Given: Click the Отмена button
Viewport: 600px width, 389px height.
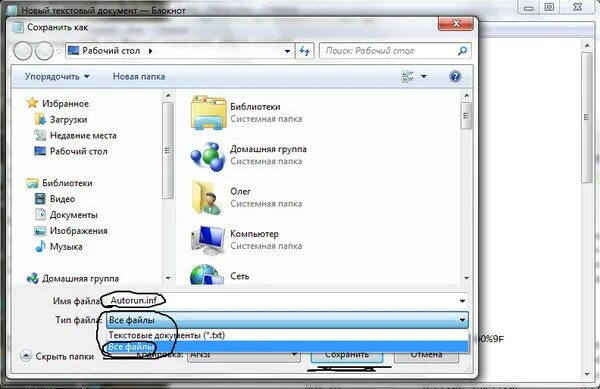Looking at the screenshot, I should pos(426,355).
